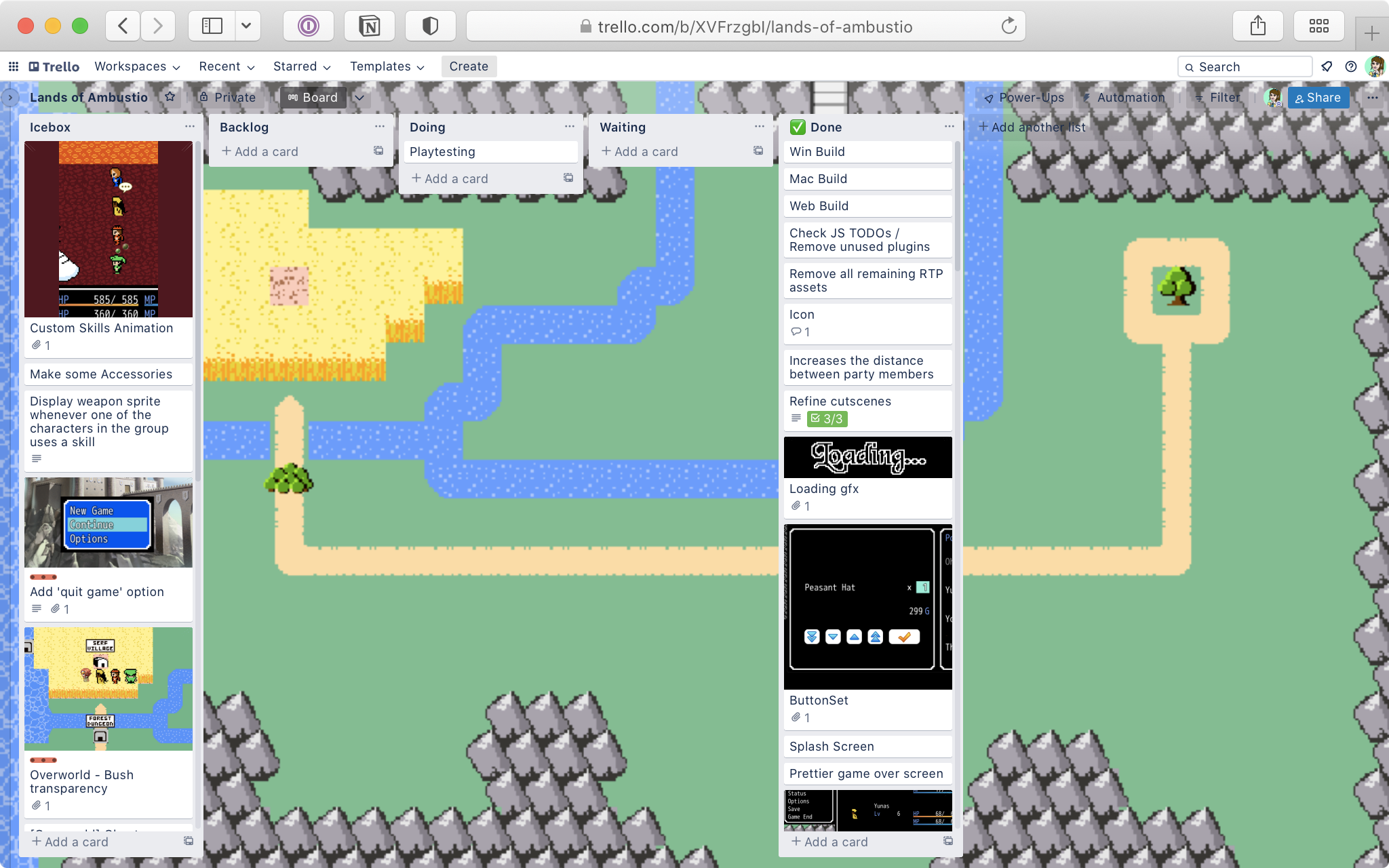Toggle star to favorite Lands of Ambustio

click(169, 96)
